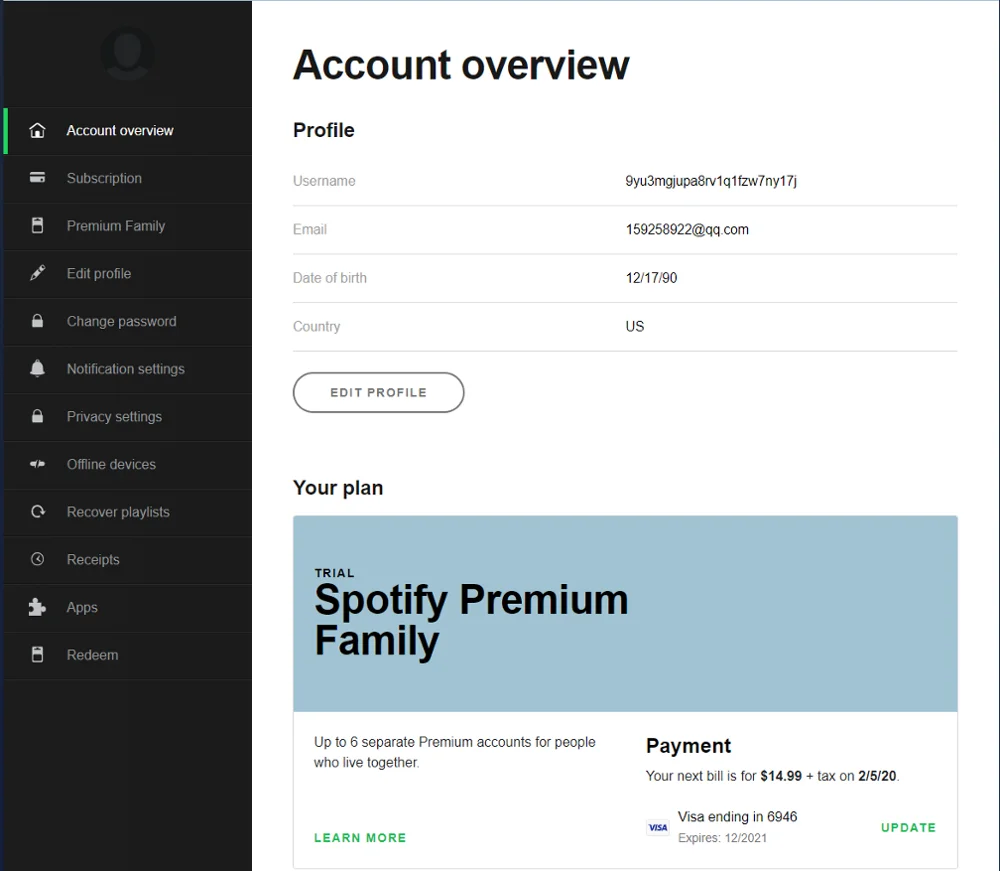Viewport: 1000px width, 871px height.
Task: Click the Profile section heading
Action: (x=323, y=130)
